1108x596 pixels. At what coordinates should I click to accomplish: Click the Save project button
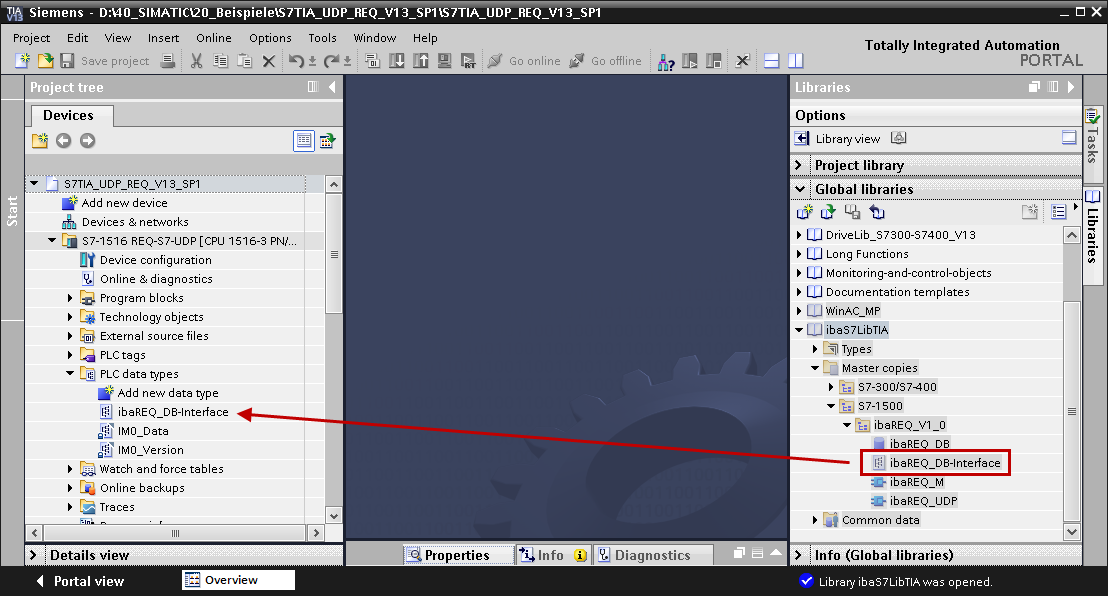tap(105, 61)
